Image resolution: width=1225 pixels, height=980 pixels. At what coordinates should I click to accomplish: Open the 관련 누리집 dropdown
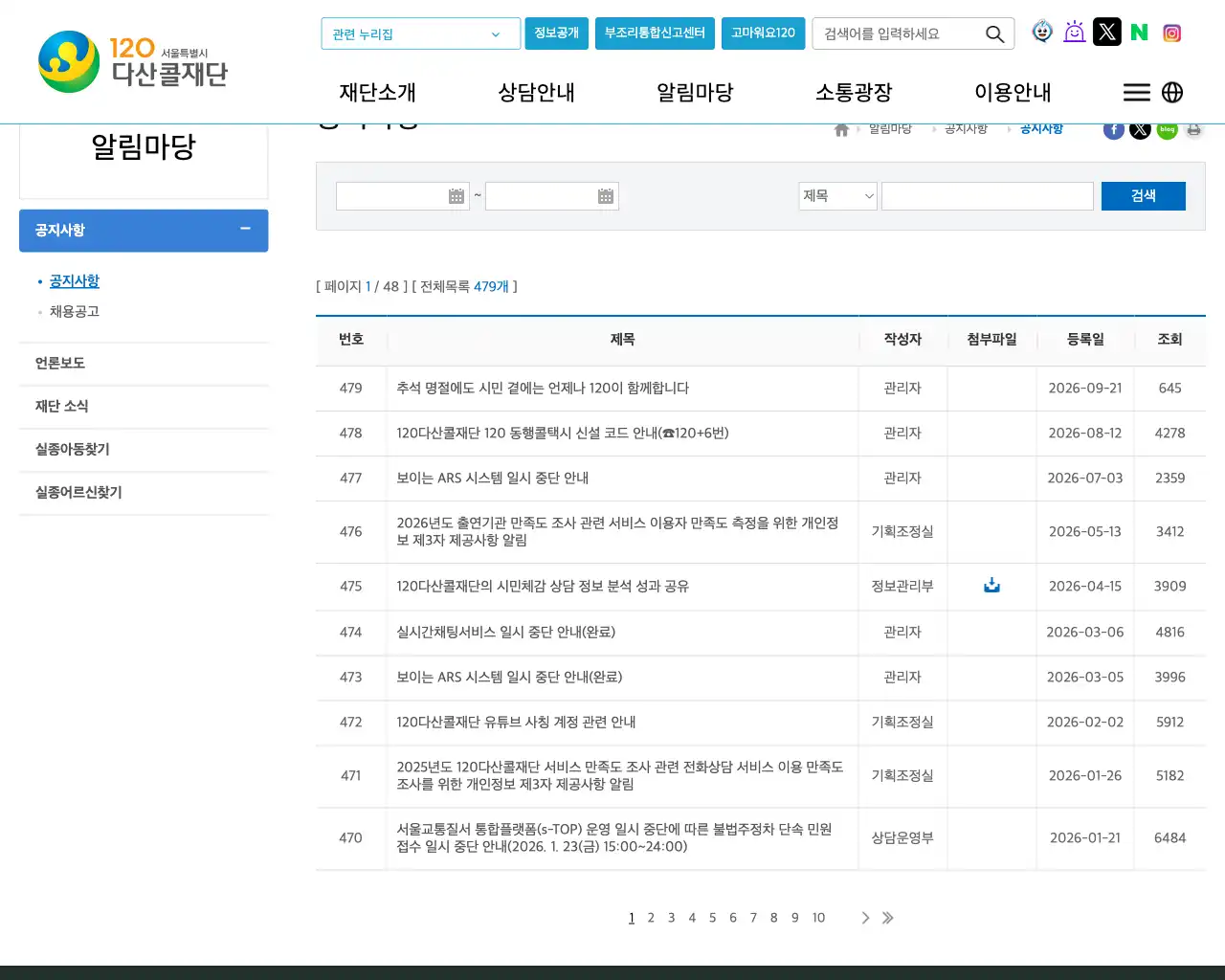pyautogui.click(x=420, y=33)
